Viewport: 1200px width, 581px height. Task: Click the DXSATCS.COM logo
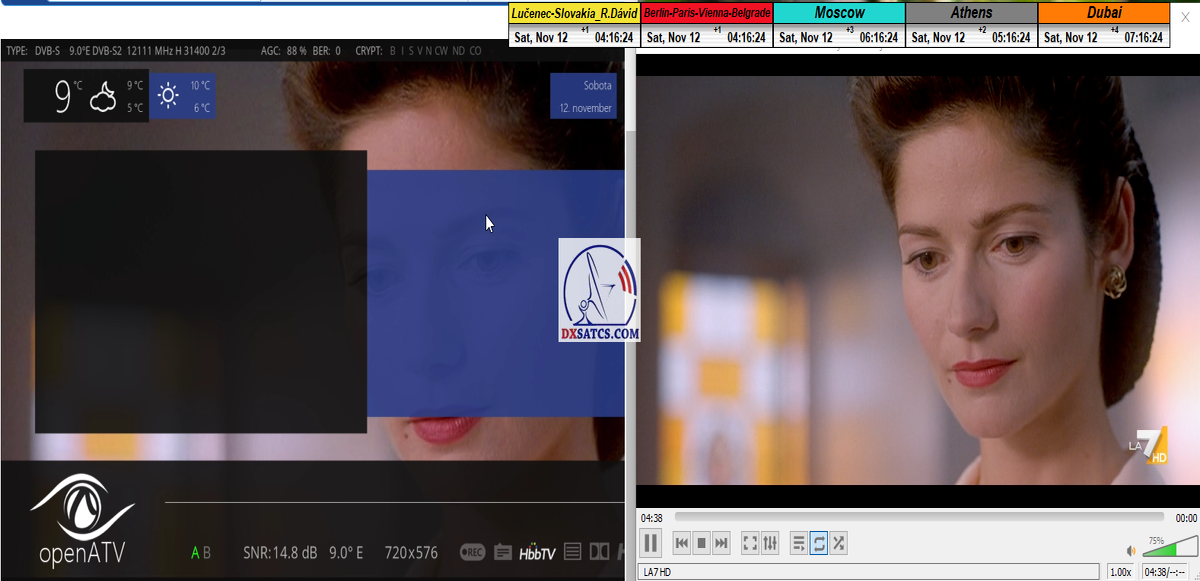click(x=600, y=290)
